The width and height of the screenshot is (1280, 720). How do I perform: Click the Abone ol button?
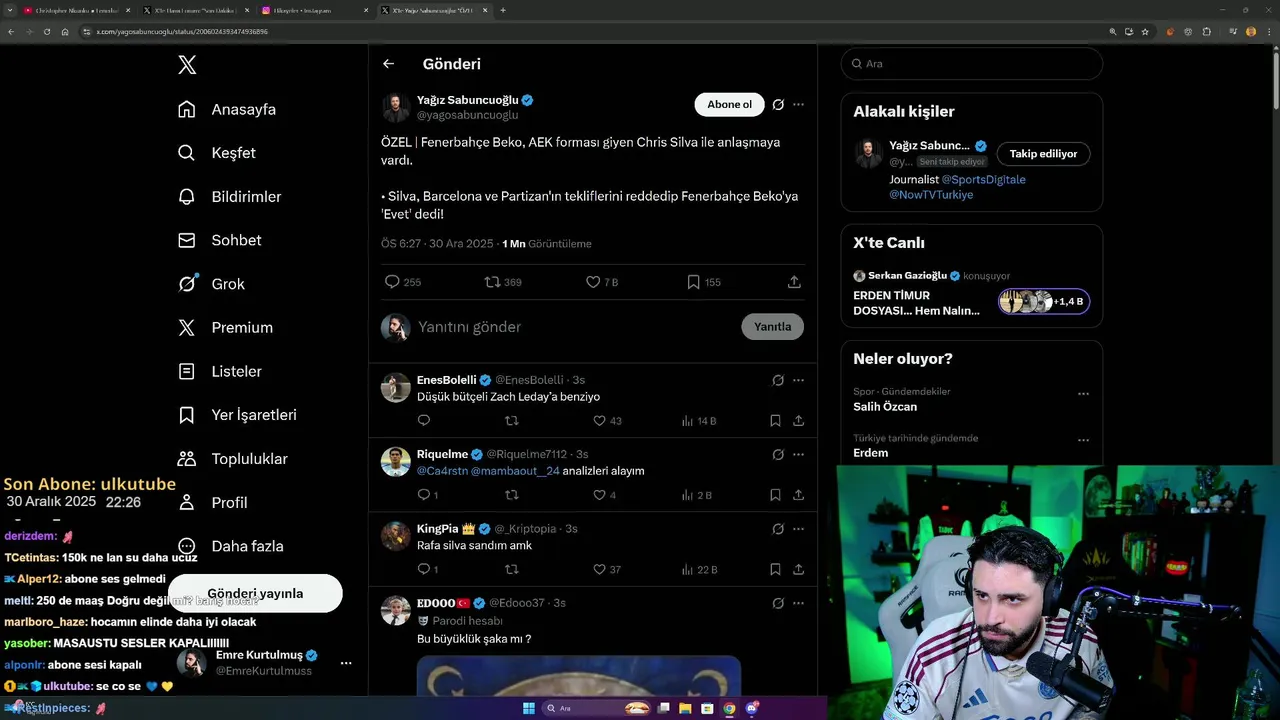pos(729,105)
